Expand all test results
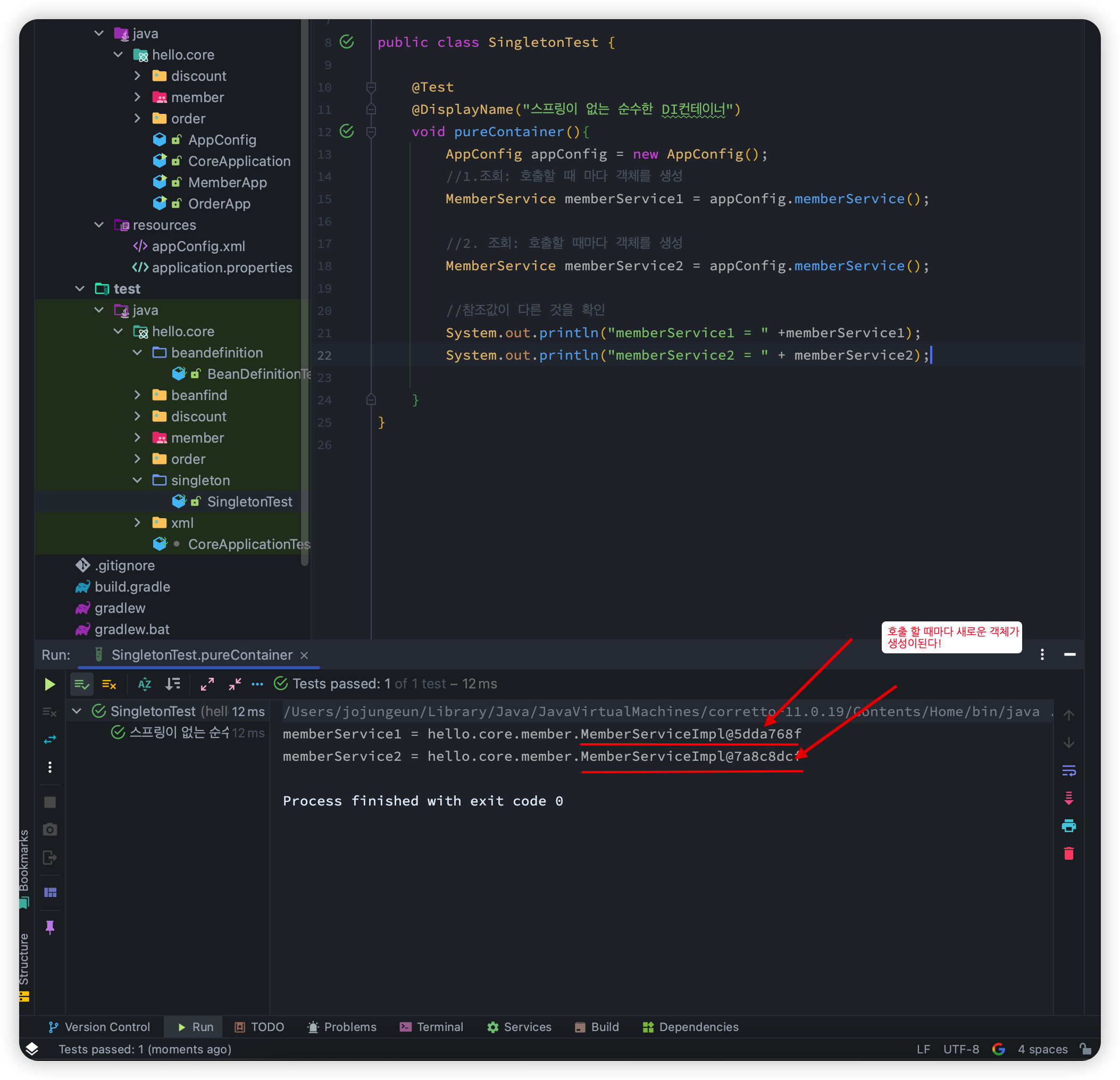The width and height of the screenshot is (1120, 1080). [x=207, y=684]
